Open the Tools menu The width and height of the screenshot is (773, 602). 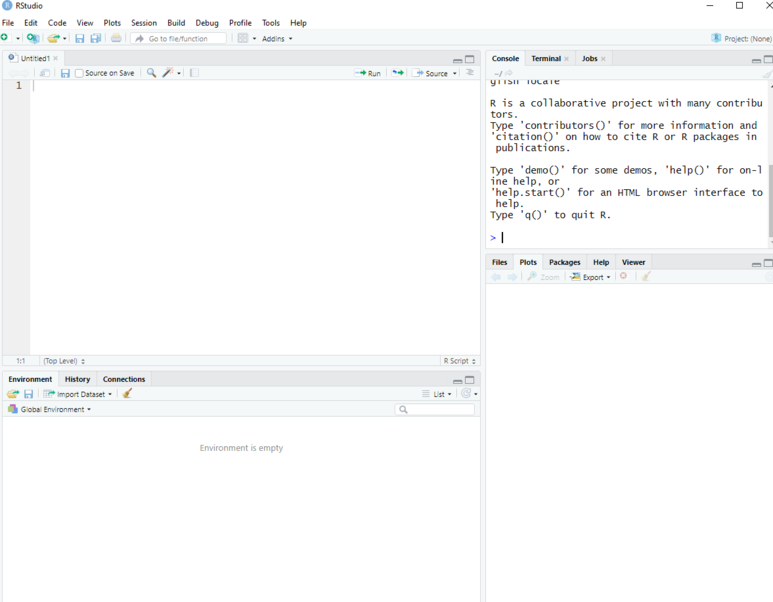271,23
